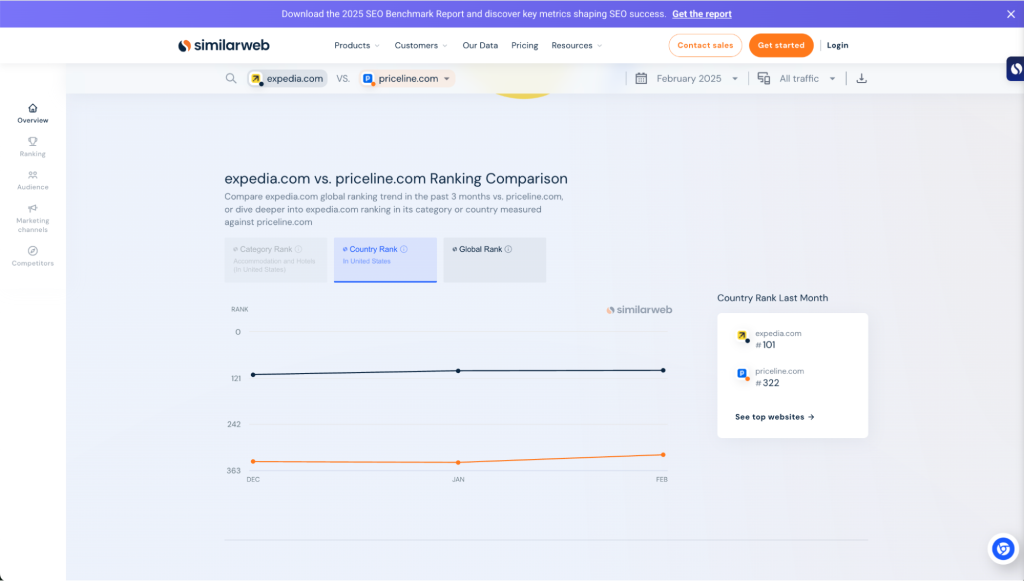
Task: Enable the Category Rank view
Action: tap(275, 259)
